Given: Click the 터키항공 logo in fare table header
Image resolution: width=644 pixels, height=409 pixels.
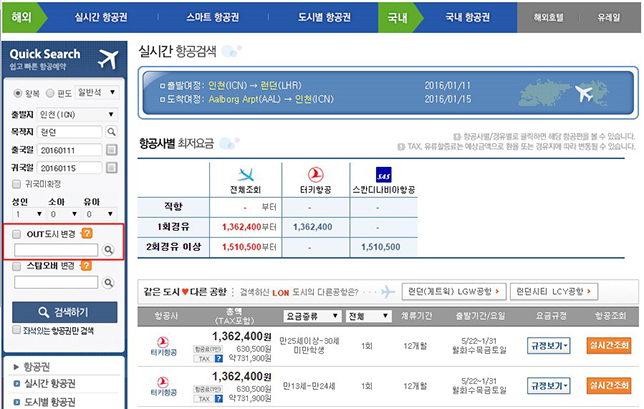Looking at the screenshot, I should coord(315,175).
